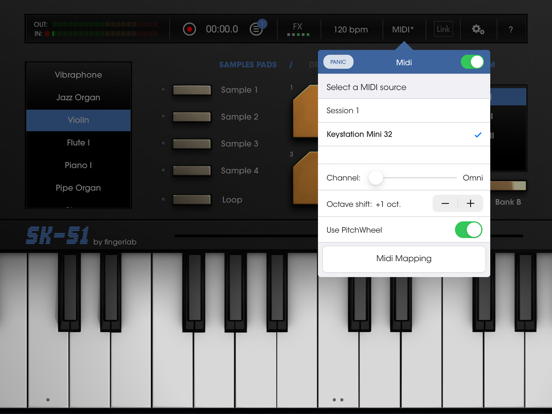Tap the Sample 2 pad button
This screenshot has height=414, width=552.
[x=192, y=117]
